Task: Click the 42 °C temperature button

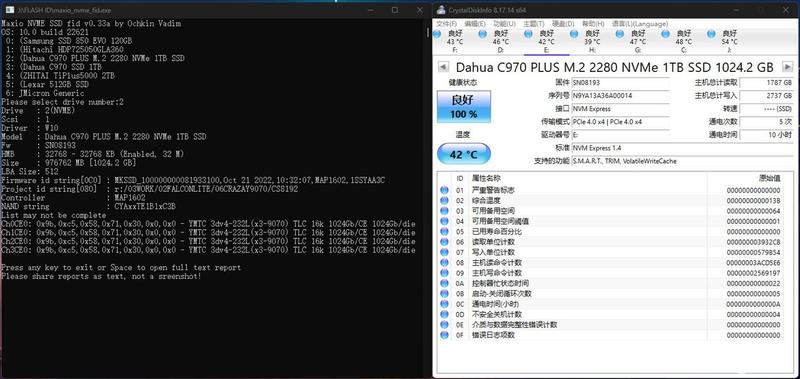Action: click(x=464, y=154)
